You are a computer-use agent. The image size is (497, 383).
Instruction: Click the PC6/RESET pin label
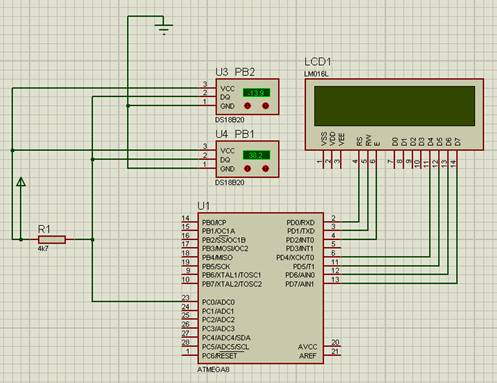tap(219, 356)
